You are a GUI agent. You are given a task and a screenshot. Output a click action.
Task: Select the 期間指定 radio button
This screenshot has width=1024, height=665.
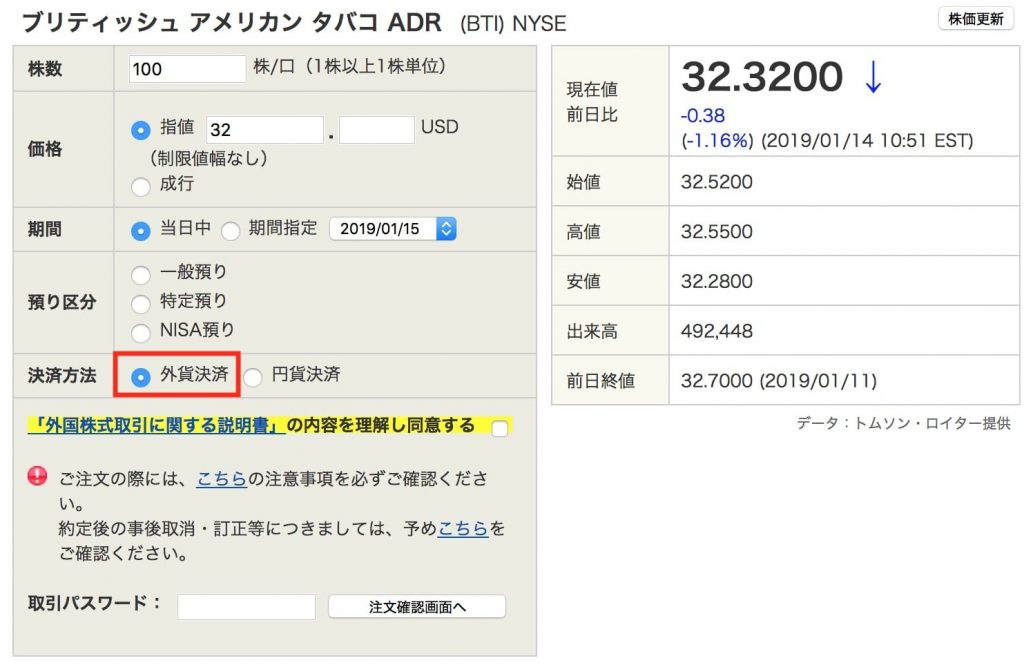pos(230,231)
